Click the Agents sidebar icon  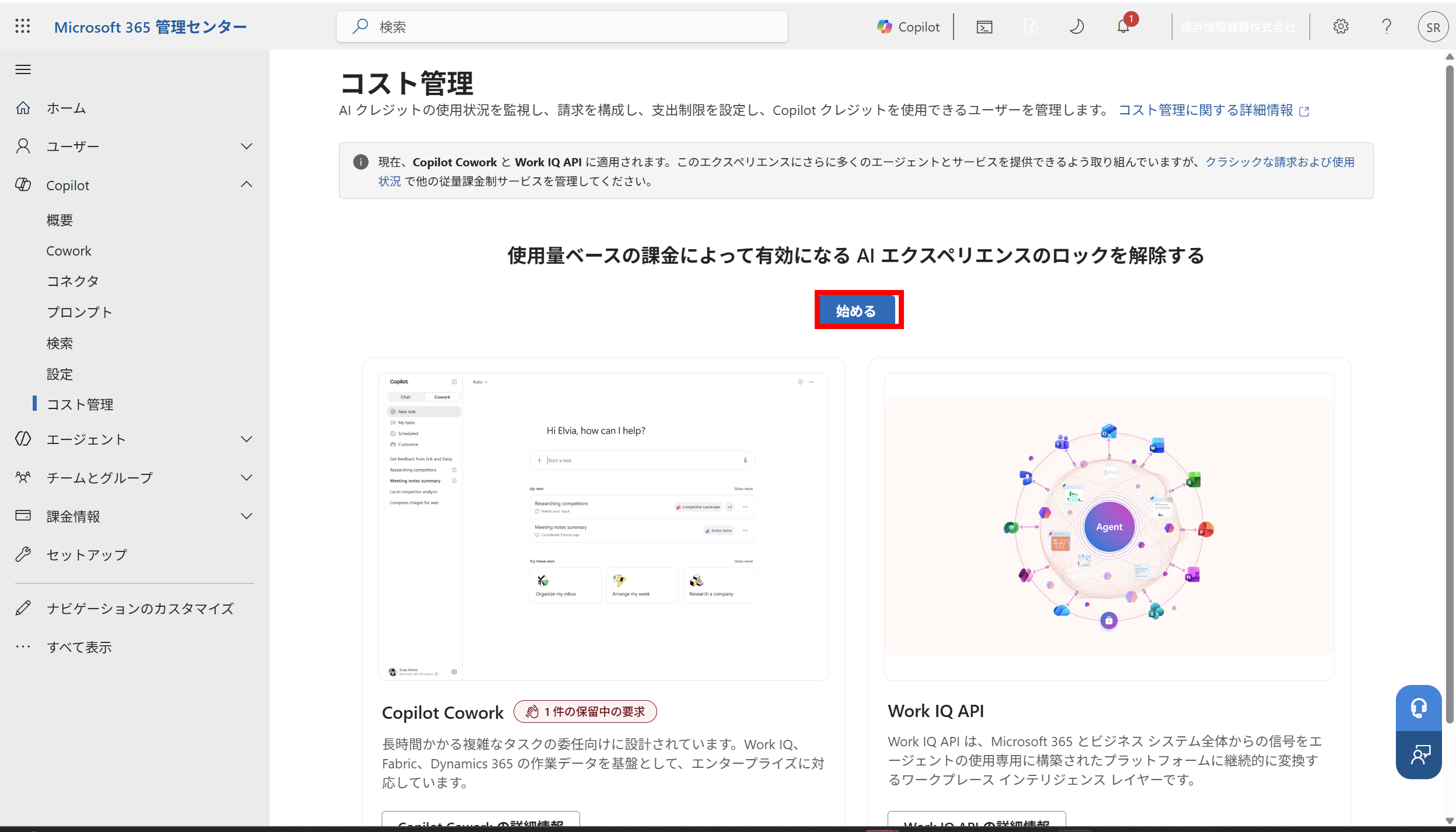click(23, 439)
